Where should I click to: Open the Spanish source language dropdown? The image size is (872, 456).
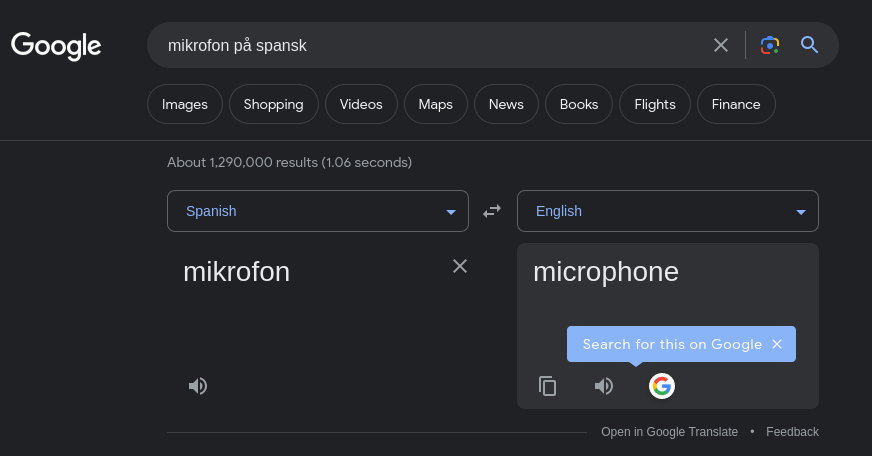click(318, 211)
